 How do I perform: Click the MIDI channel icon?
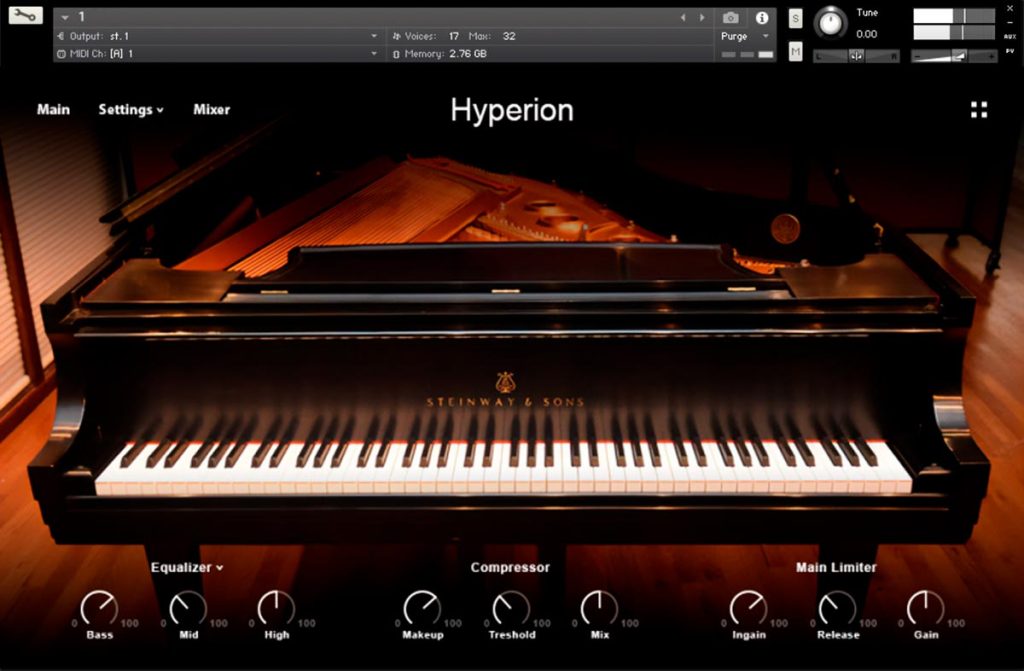point(61,54)
